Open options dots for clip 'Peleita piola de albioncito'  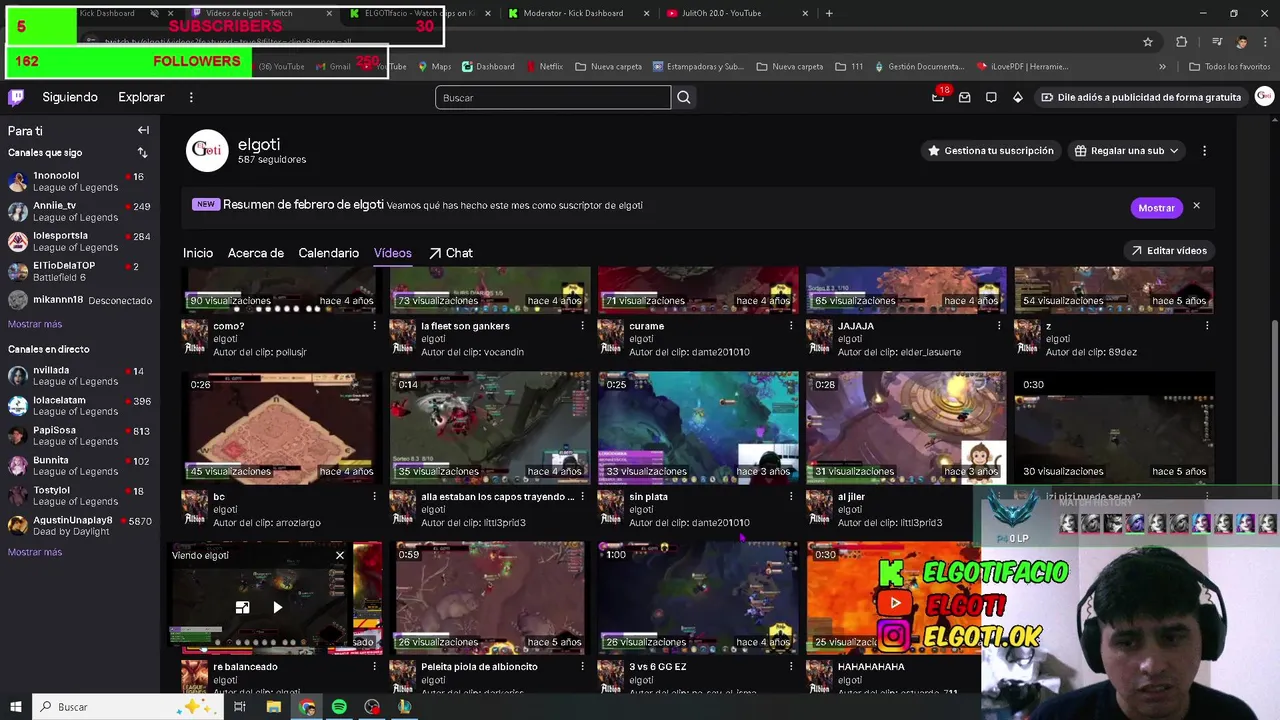pyautogui.click(x=583, y=666)
